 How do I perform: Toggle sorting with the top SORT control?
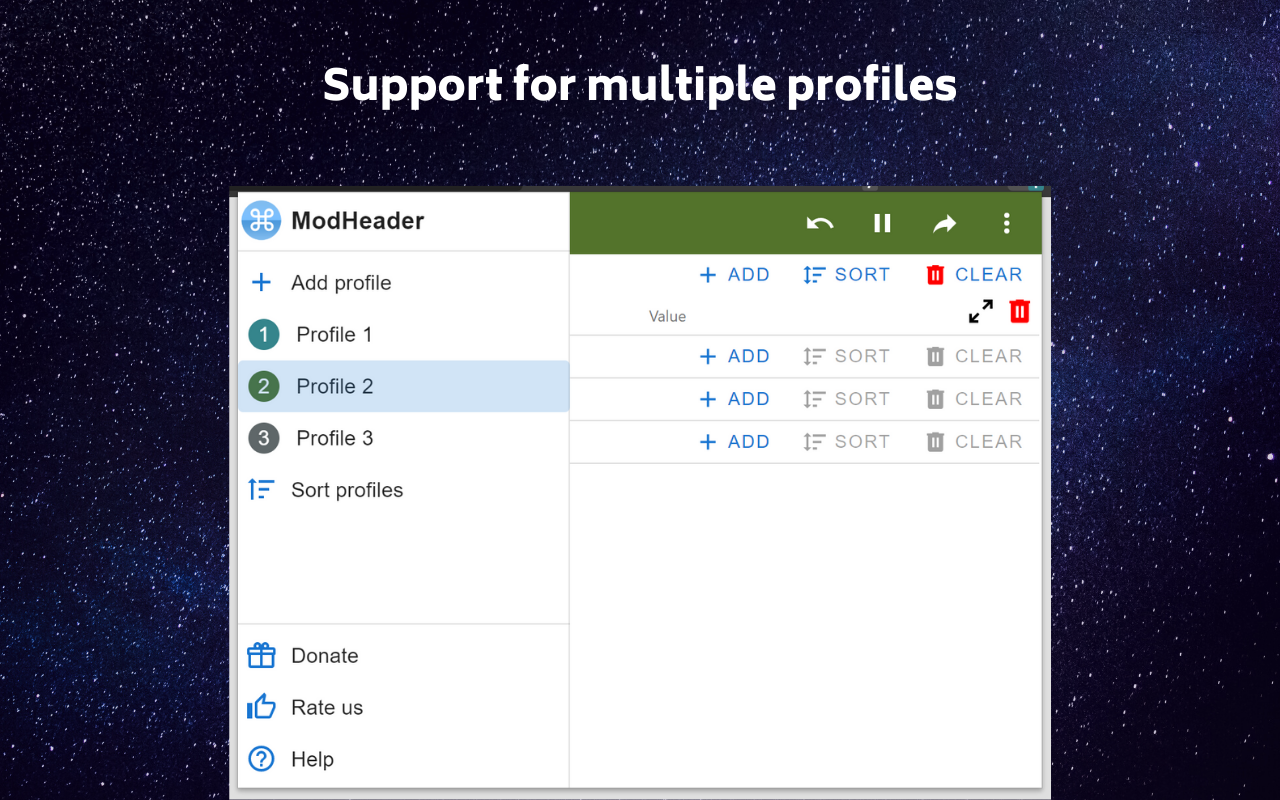click(846, 274)
